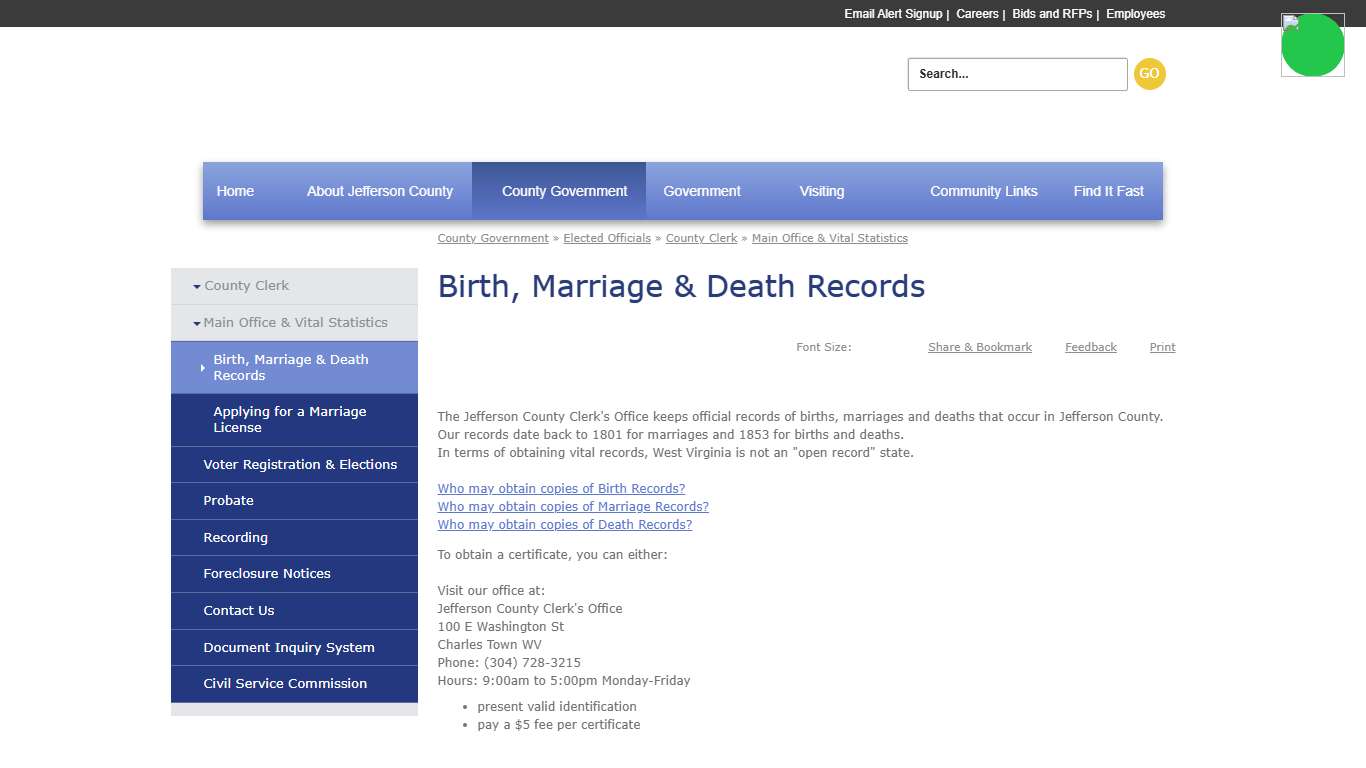This screenshot has width=1366, height=768.
Task: Open the Visiting menu
Action: tap(821, 191)
